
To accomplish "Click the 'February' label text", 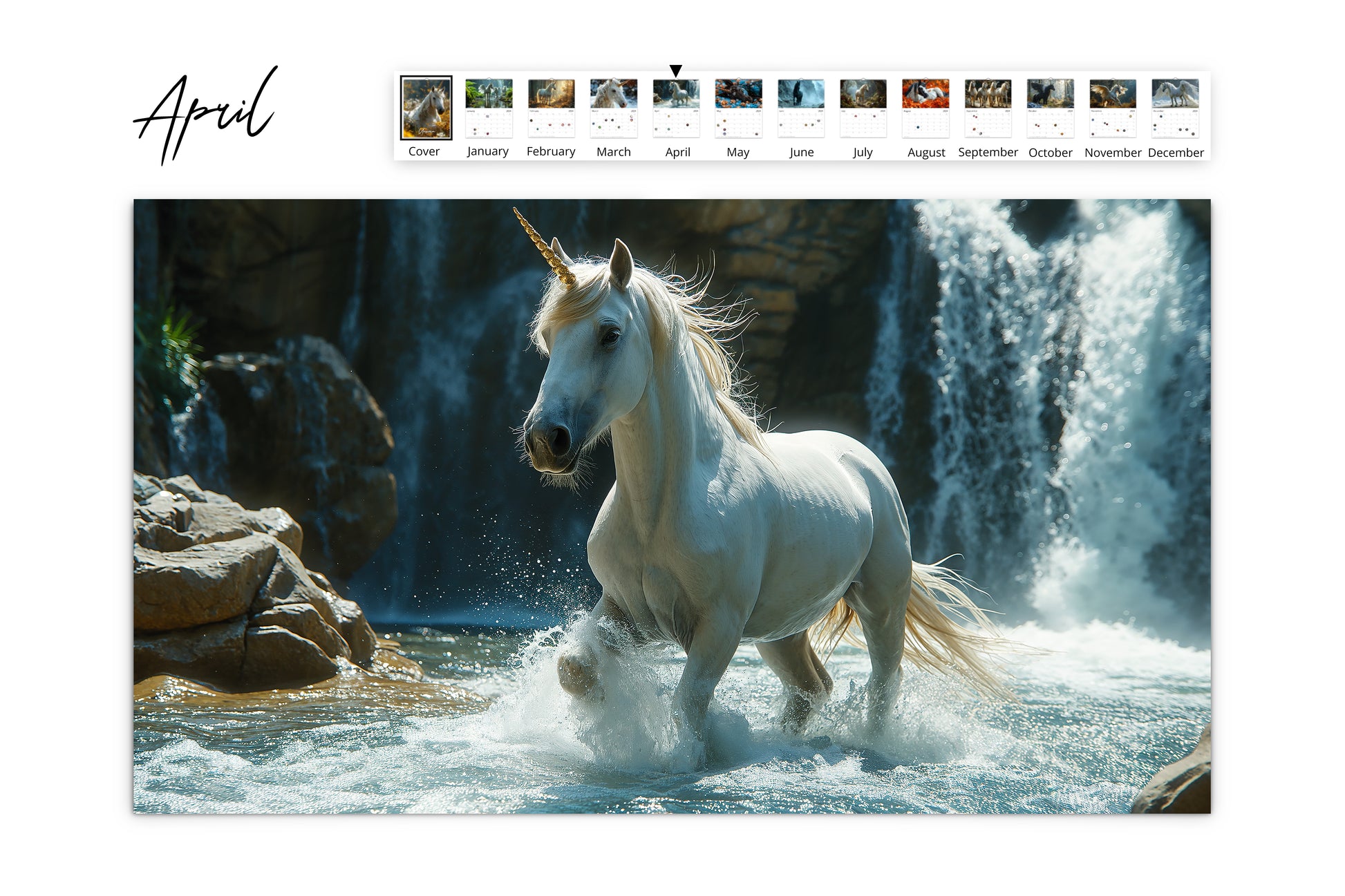I will click(x=551, y=151).
